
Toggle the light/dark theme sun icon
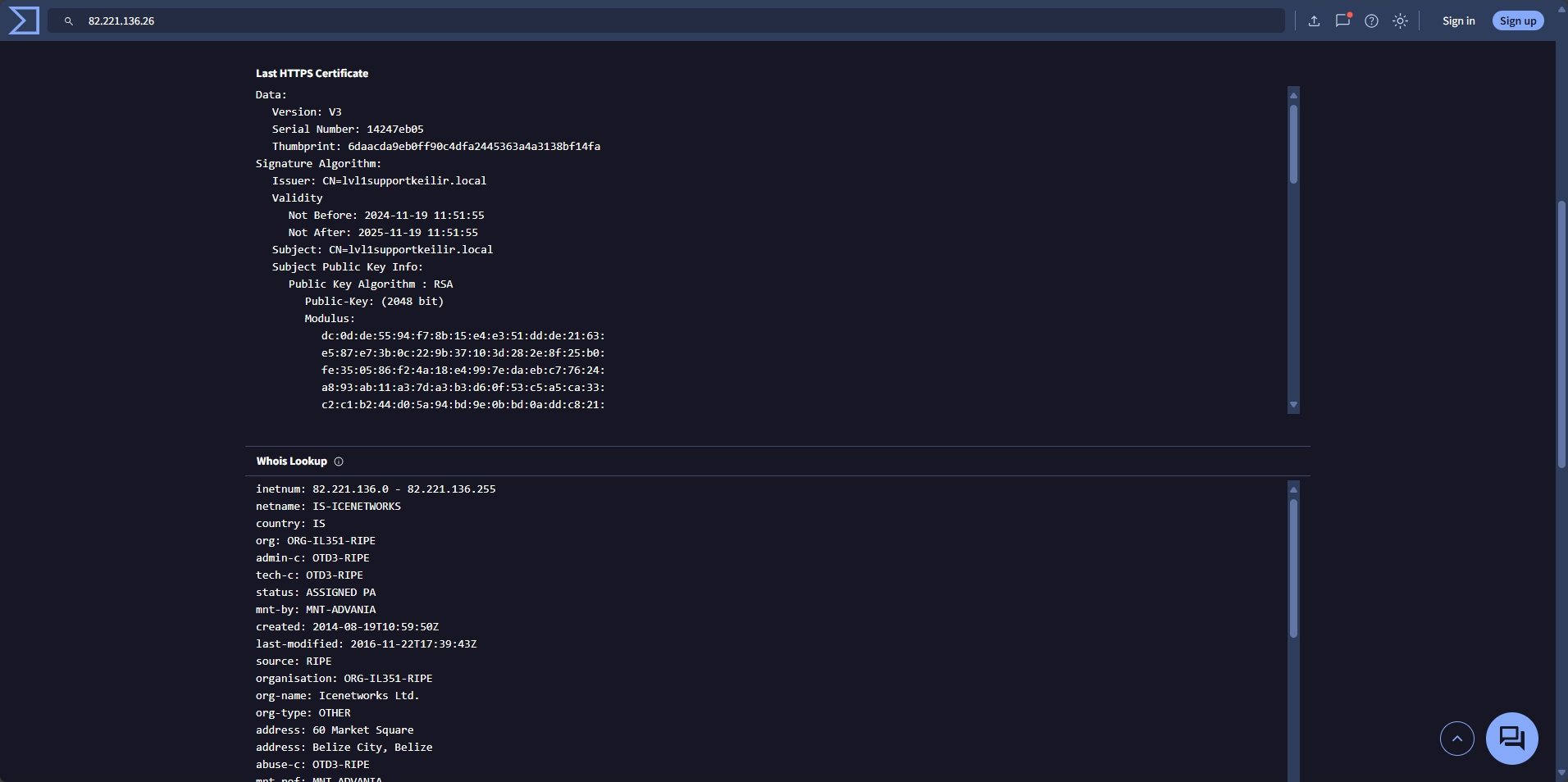pos(1400,21)
